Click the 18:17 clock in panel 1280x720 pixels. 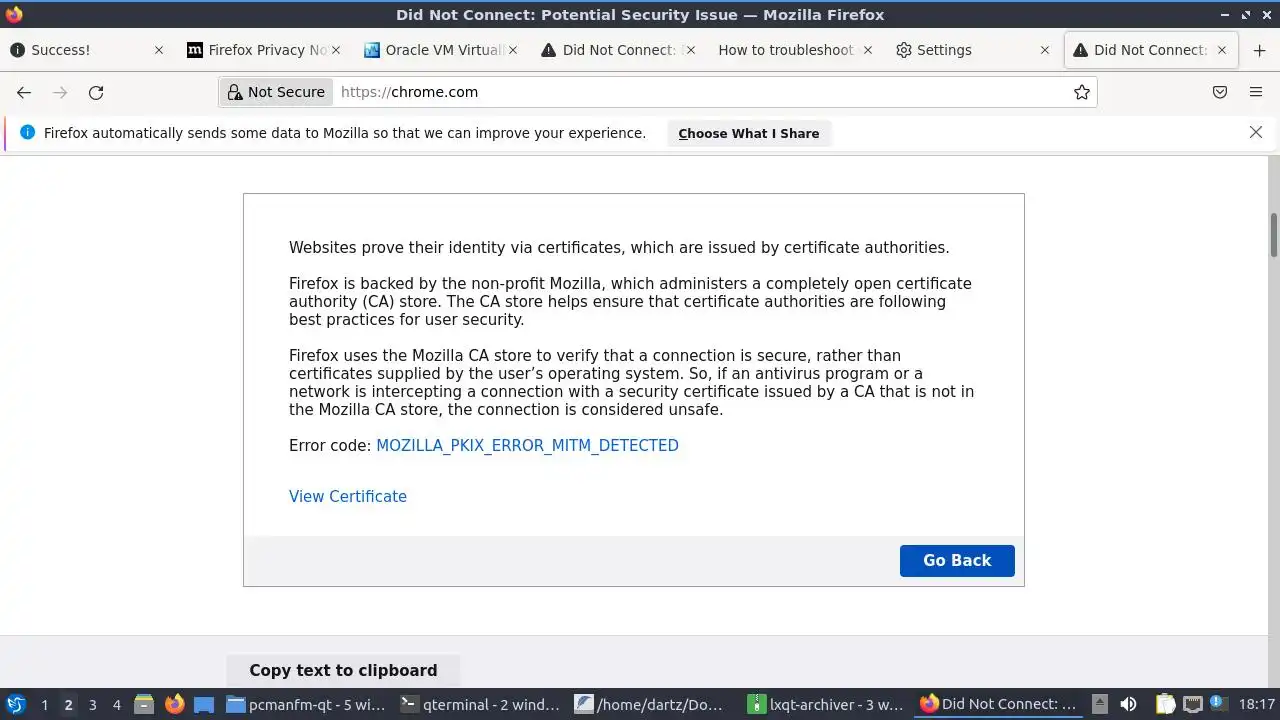1257,704
